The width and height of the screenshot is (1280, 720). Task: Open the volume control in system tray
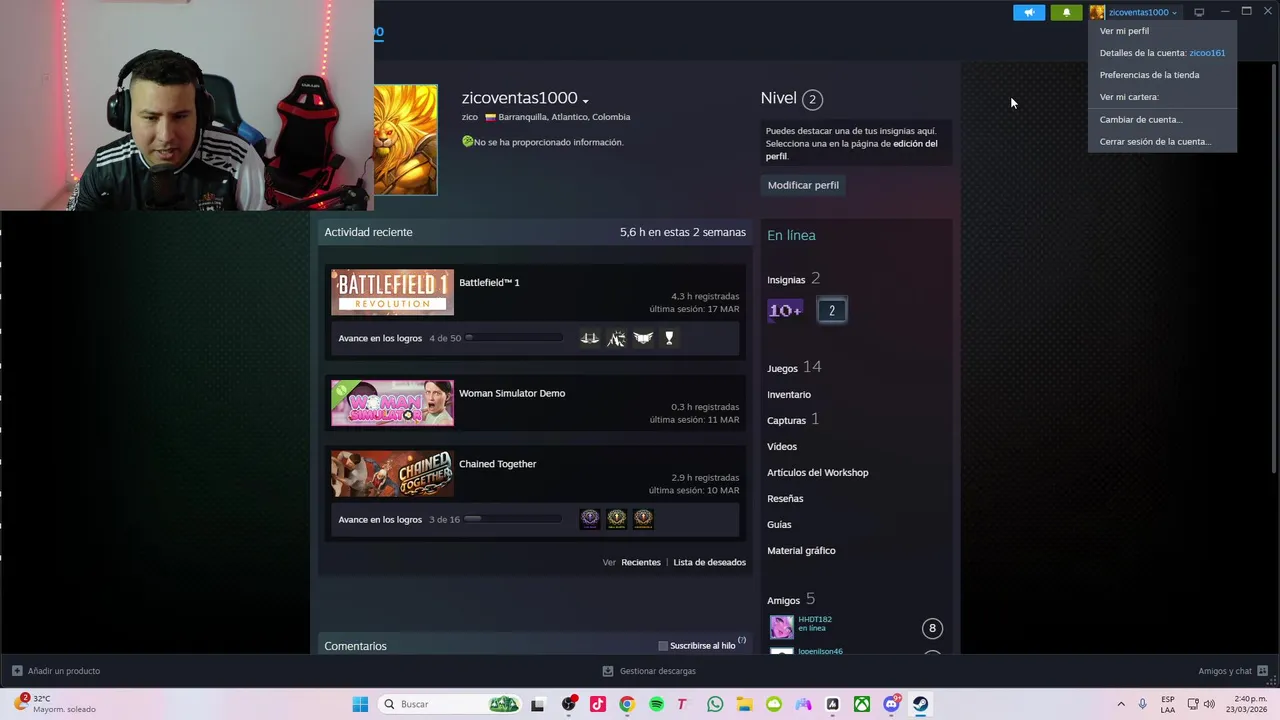tap(1209, 704)
